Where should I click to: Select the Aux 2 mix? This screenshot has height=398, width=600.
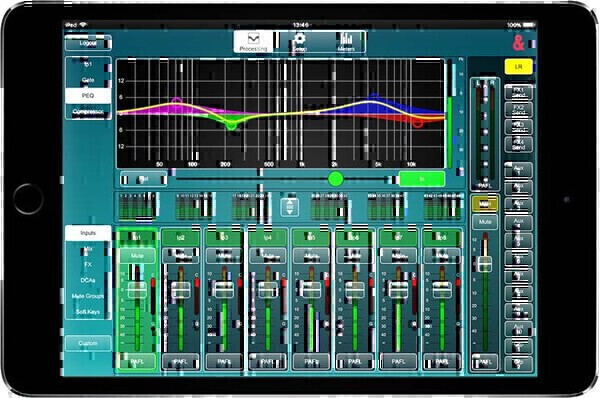(x=518, y=188)
